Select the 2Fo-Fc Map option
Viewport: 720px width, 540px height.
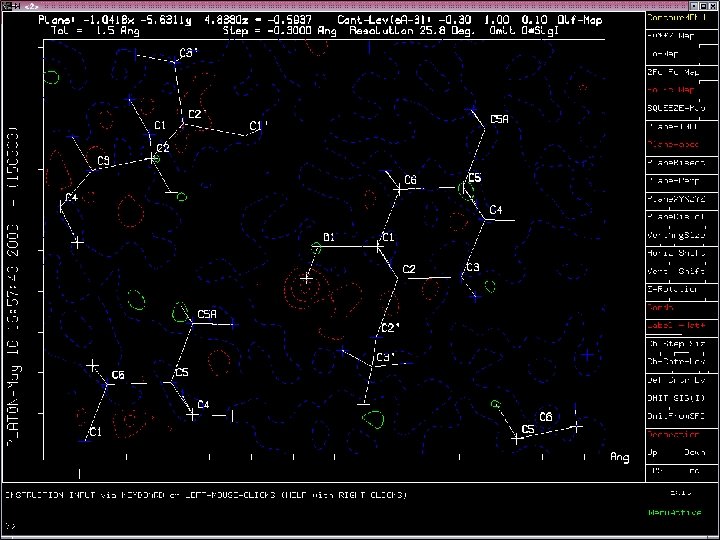[x=673, y=73]
